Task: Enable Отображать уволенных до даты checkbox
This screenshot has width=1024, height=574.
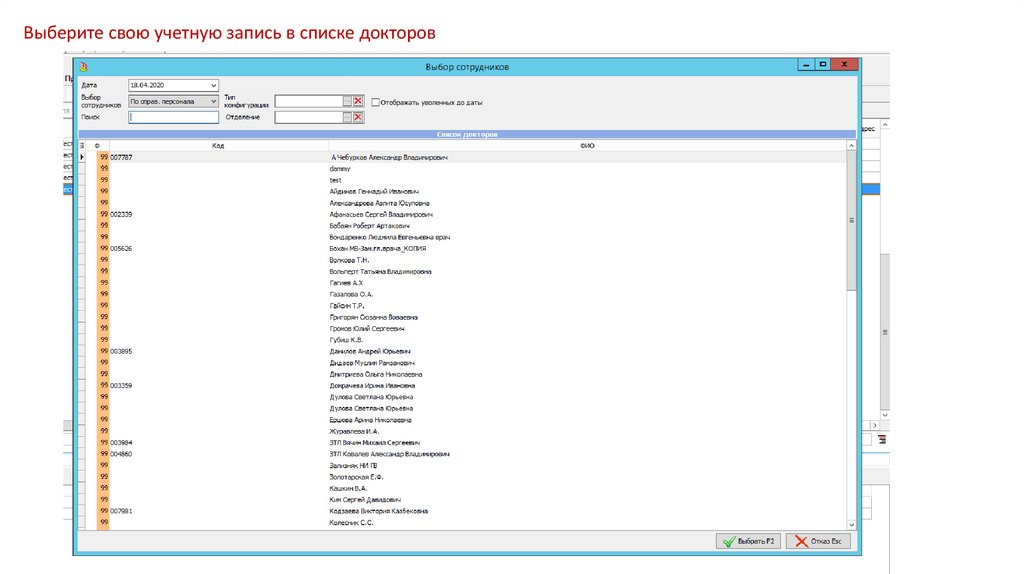Action: (x=376, y=103)
